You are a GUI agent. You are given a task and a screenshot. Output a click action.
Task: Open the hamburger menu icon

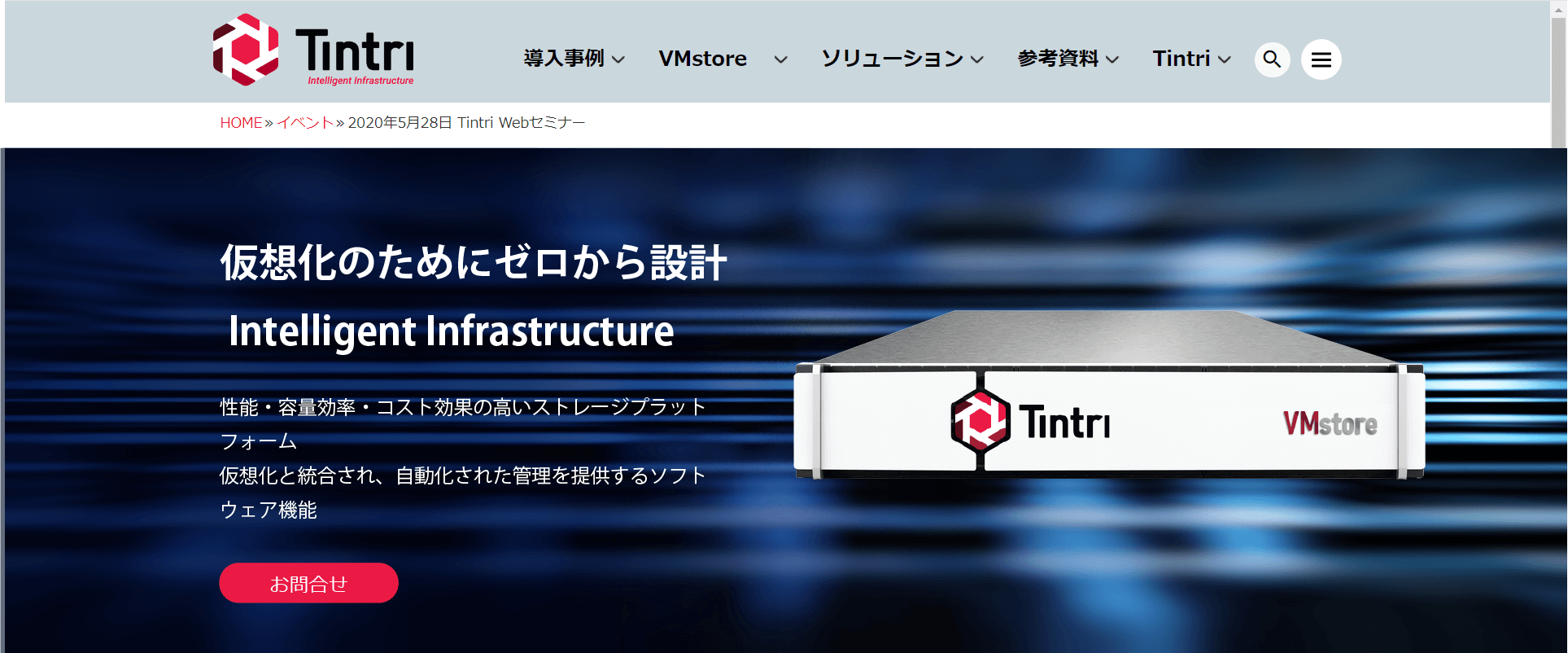tap(1321, 59)
